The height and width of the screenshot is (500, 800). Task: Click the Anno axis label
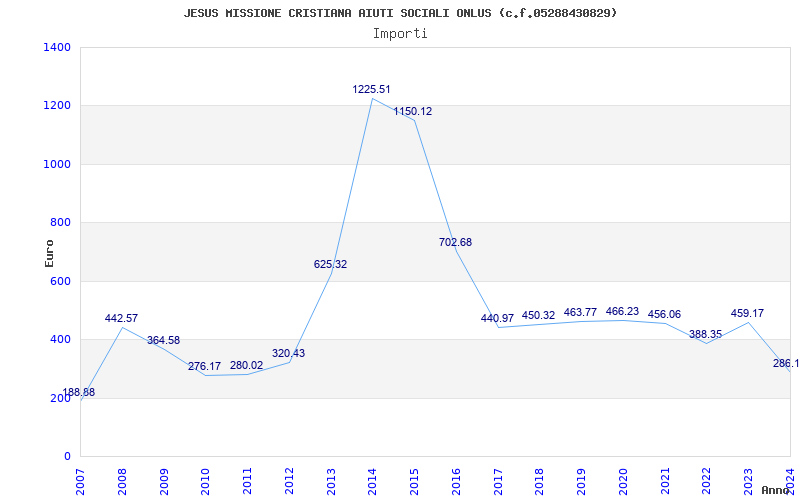click(x=776, y=490)
